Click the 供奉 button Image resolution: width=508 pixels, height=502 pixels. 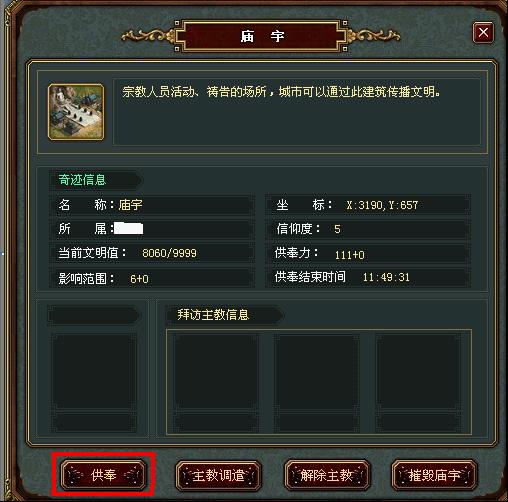click(103, 475)
